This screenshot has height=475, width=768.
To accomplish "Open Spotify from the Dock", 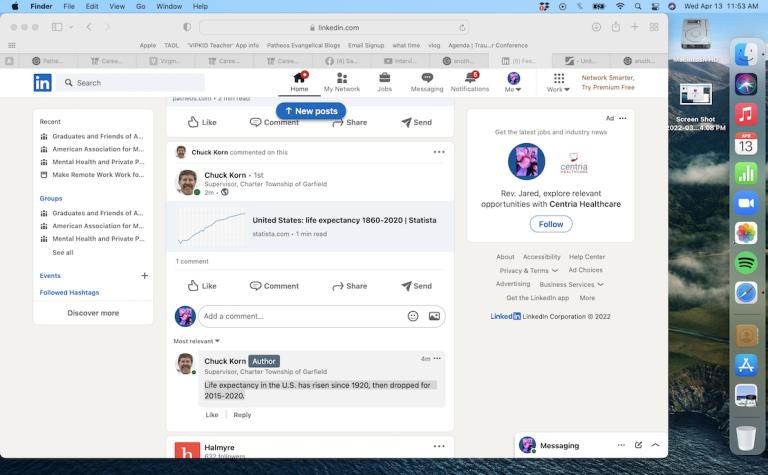I will (746, 263).
